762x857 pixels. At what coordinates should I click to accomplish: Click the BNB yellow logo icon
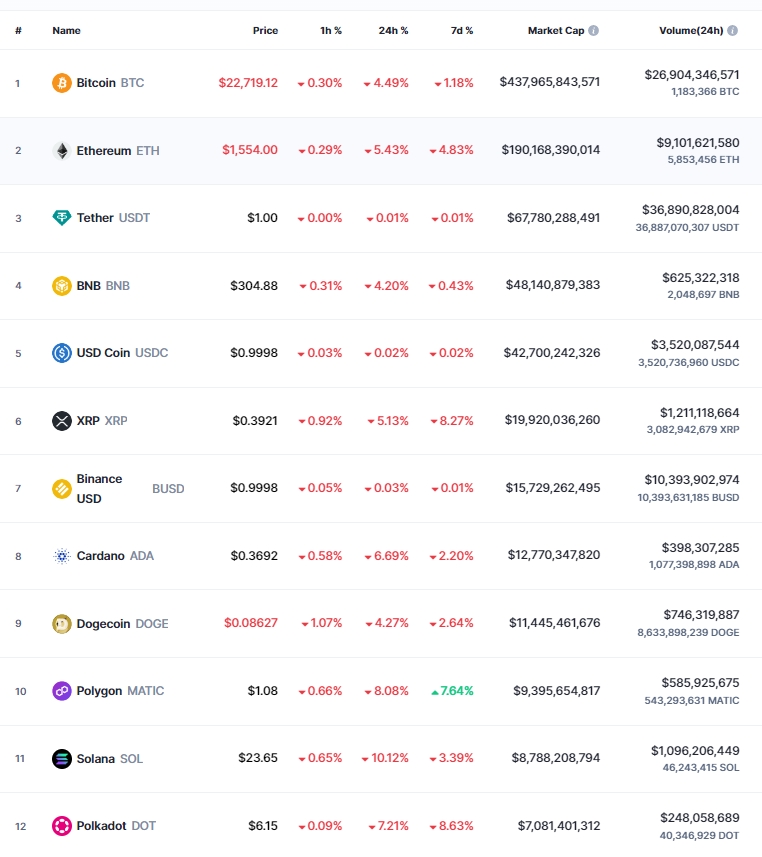coord(62,286)
